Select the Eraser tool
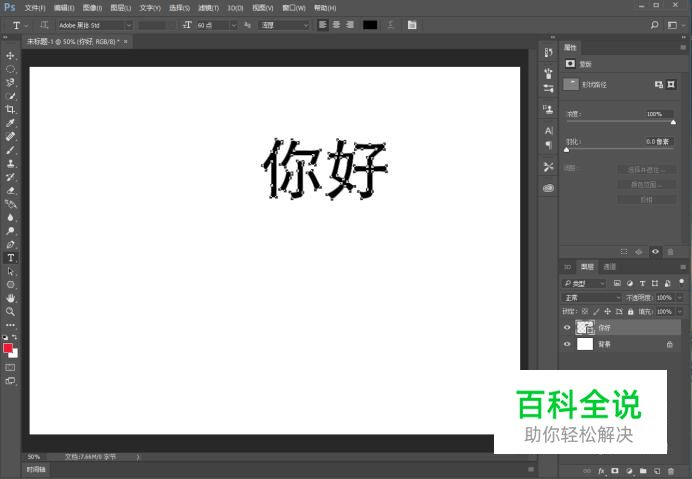Screen dimensions: 692x479 (11, 190)
